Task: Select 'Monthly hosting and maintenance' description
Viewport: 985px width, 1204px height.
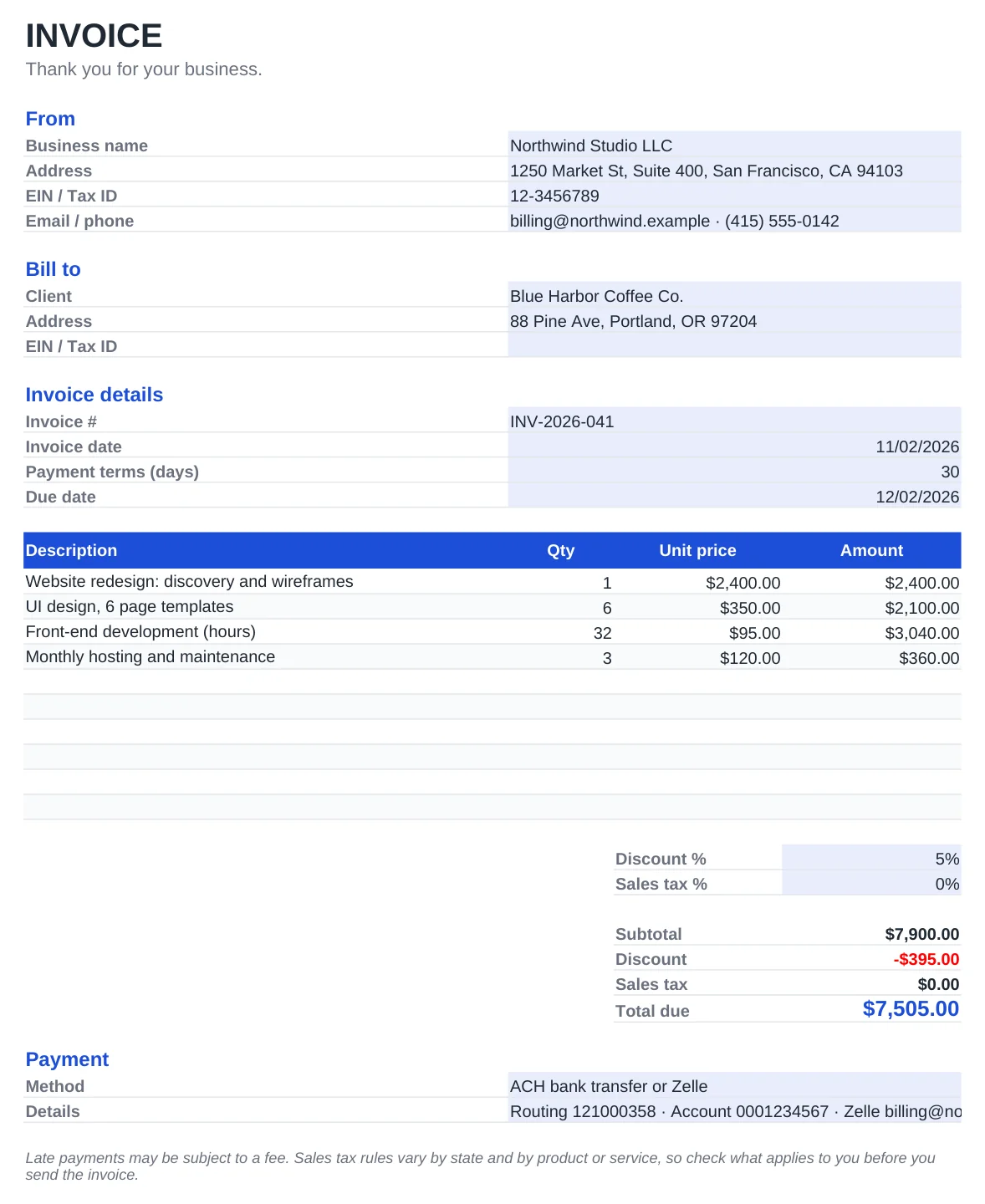Action: [151, 656]
